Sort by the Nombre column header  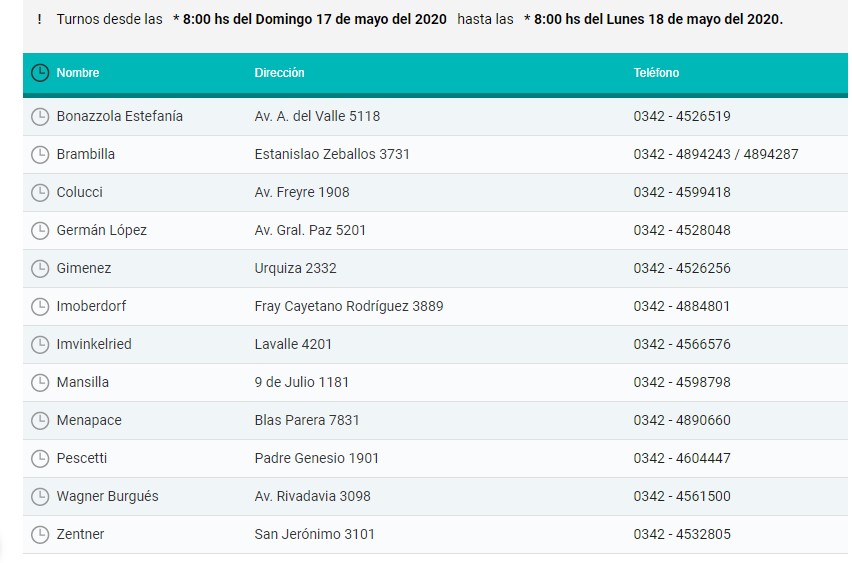78,73
